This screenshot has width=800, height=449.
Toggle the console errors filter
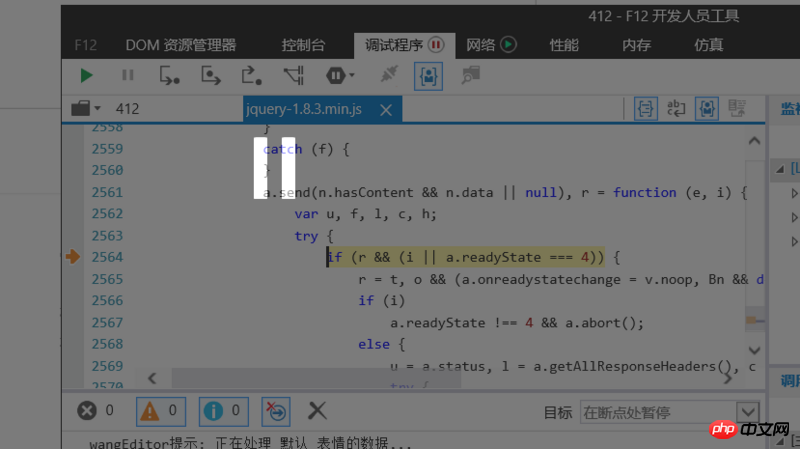97,410
